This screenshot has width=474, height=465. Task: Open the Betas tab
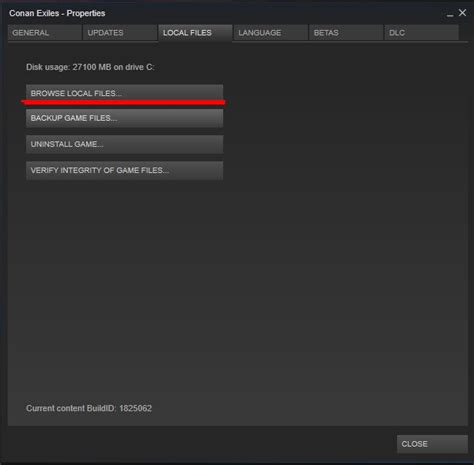[346, 33]
